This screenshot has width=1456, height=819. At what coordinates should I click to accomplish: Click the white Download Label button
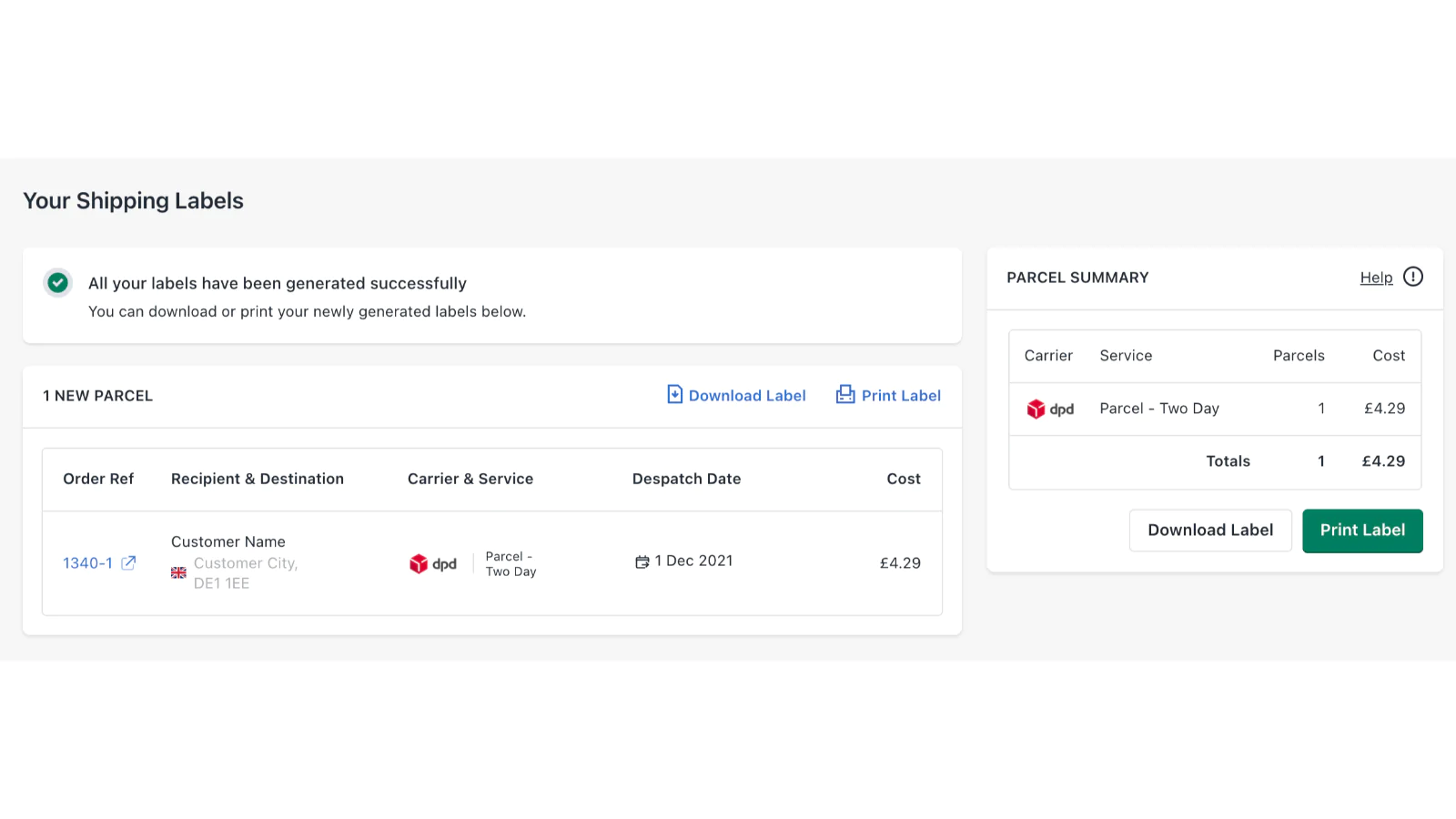[x=1210, y=531]
